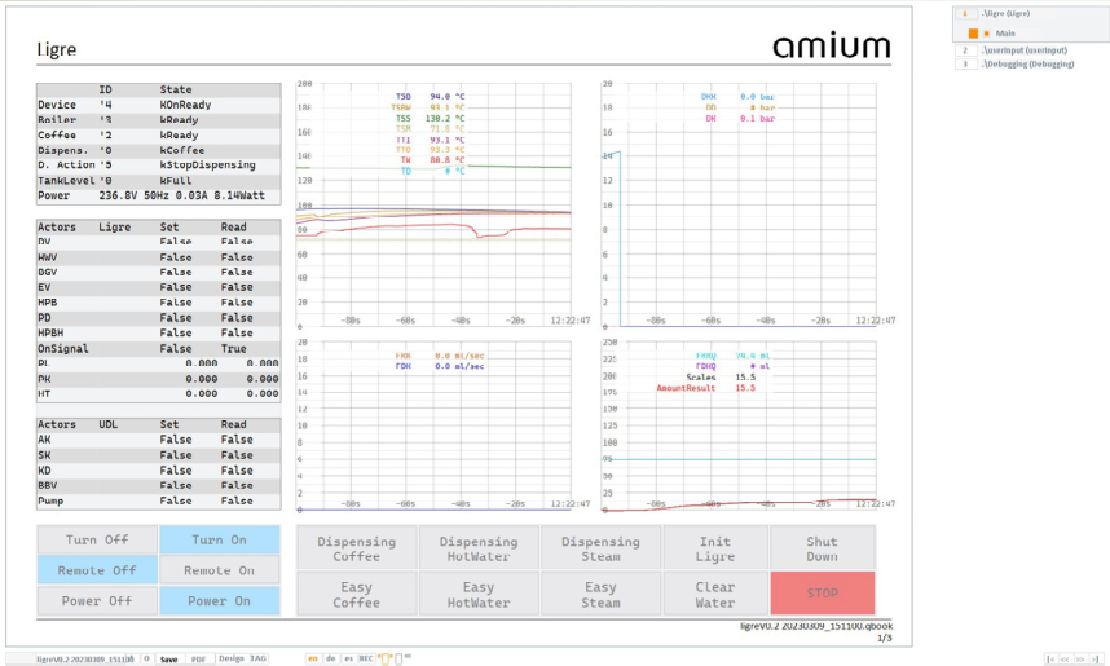Screen dimensions: 1110x666
Task: Select 'en' language in bottom toolbar
Action: 312,659
